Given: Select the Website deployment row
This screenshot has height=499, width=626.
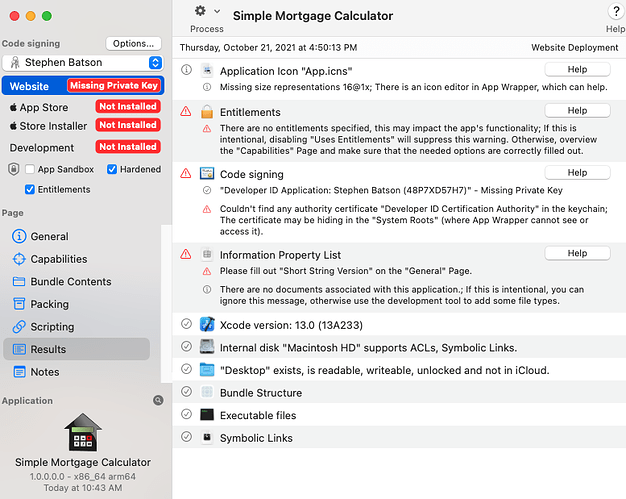Looking at the screenshot, I should [83, 85].
